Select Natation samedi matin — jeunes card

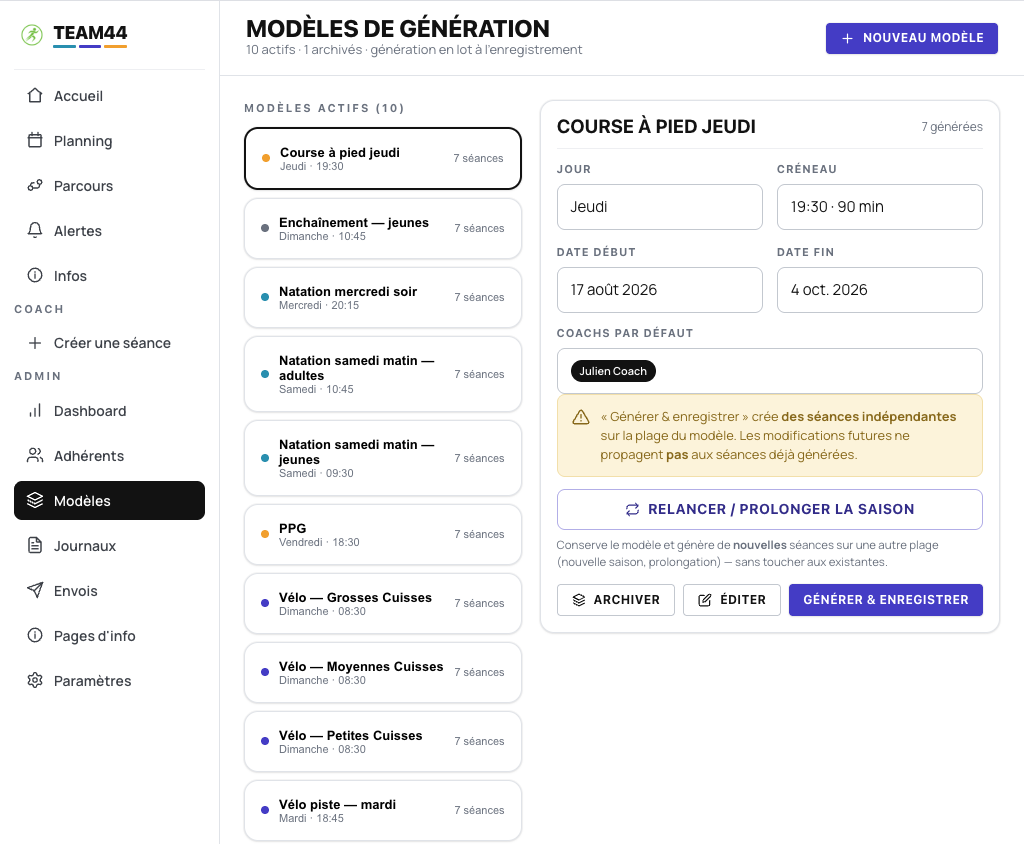pos(383,459)
